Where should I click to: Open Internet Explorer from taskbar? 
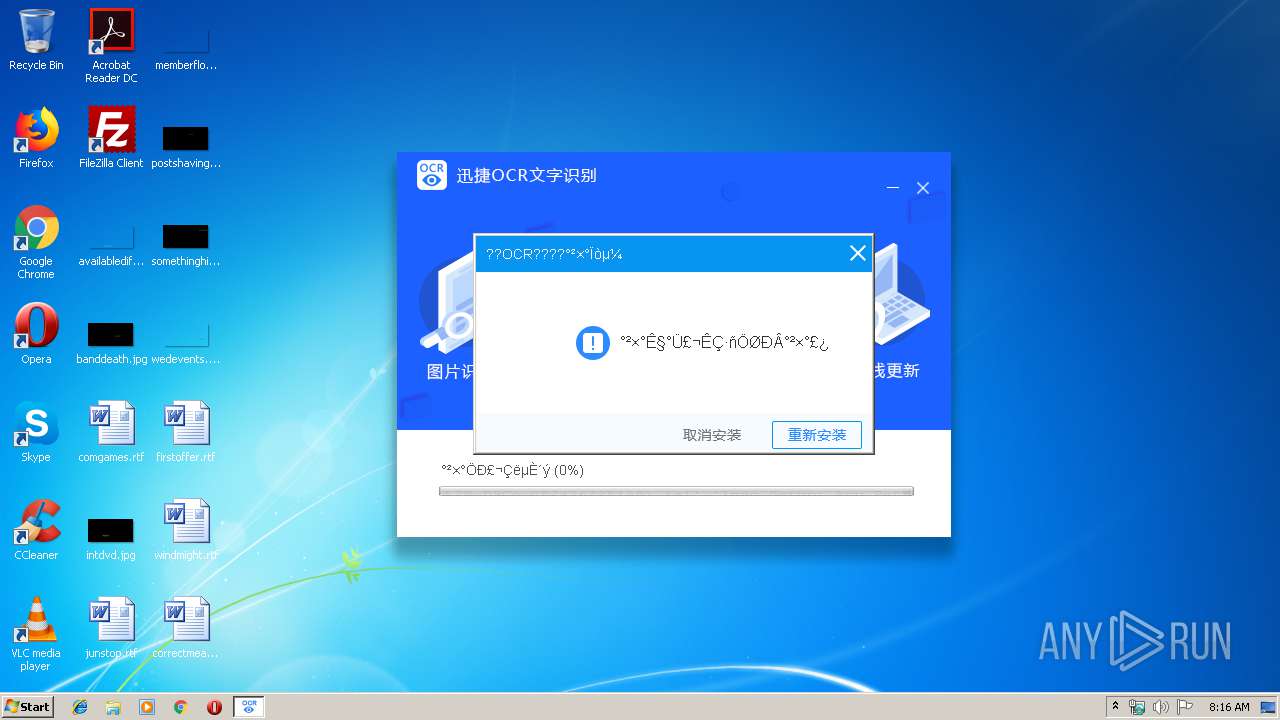pos(80,707)
